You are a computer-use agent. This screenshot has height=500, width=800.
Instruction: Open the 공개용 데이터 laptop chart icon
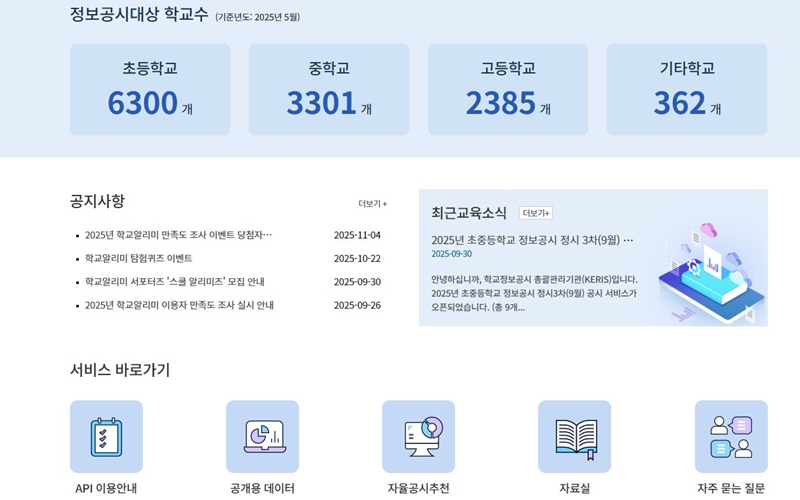[x=262, y=436]
